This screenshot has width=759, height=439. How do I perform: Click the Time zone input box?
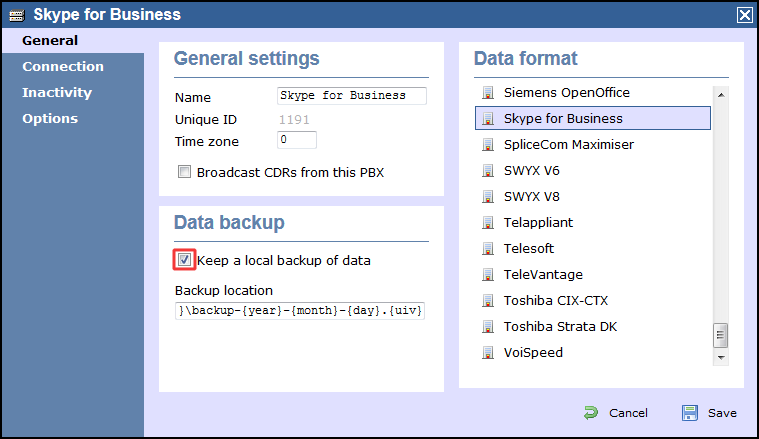(x=297, y=140)
